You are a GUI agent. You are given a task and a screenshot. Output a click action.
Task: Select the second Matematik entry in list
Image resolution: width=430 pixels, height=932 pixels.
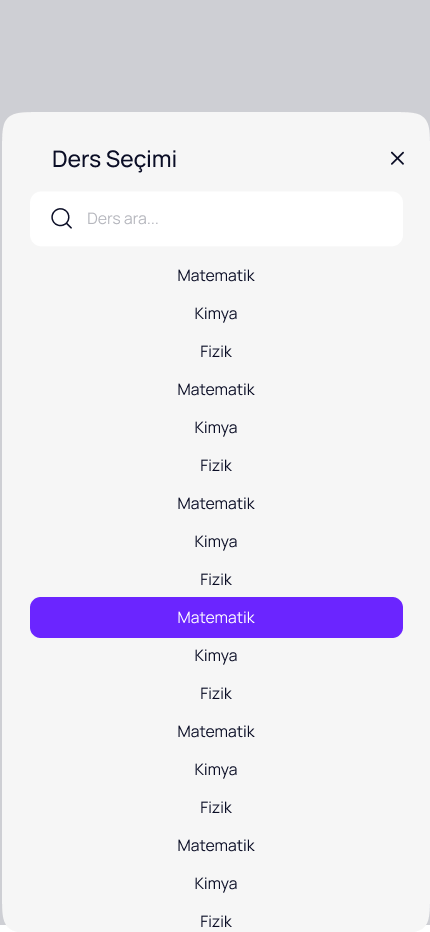[x=216, y=390]
